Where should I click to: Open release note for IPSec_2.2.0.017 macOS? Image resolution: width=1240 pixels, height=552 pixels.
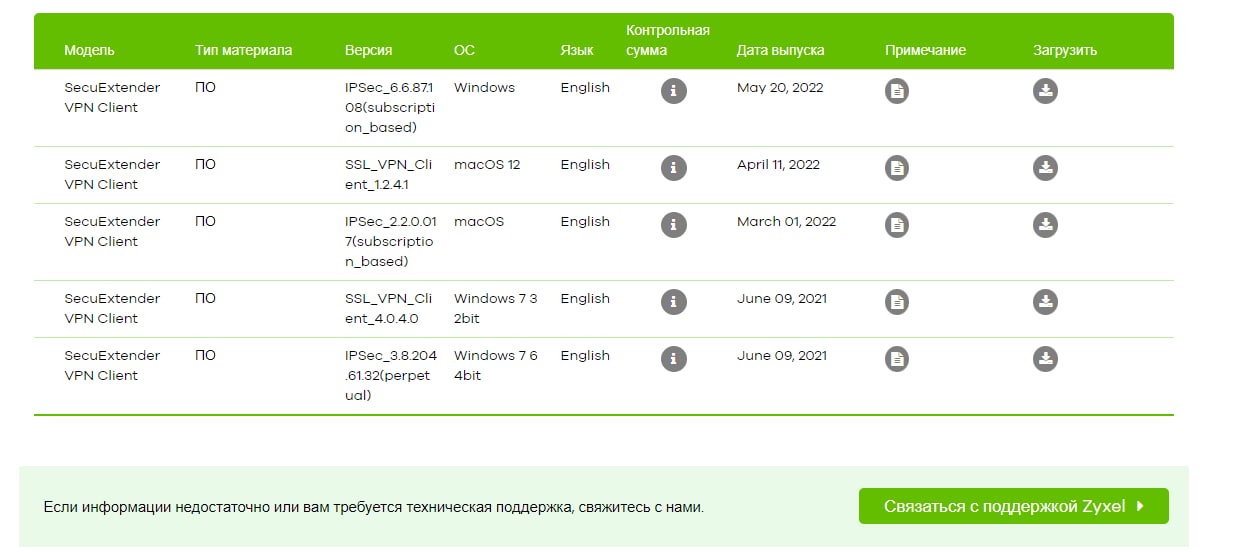(897, 225)
